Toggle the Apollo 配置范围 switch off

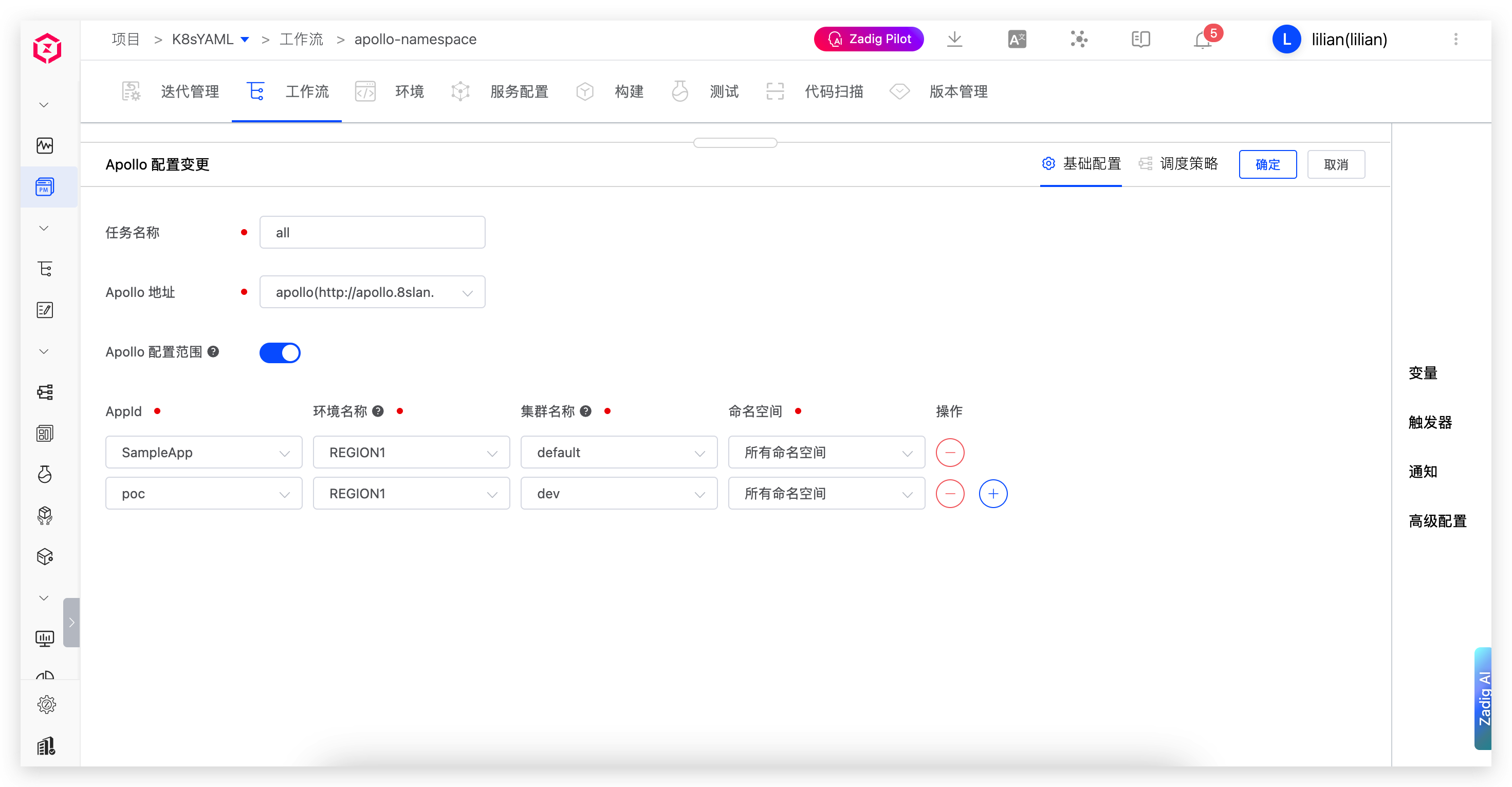[x=280, y=353]
